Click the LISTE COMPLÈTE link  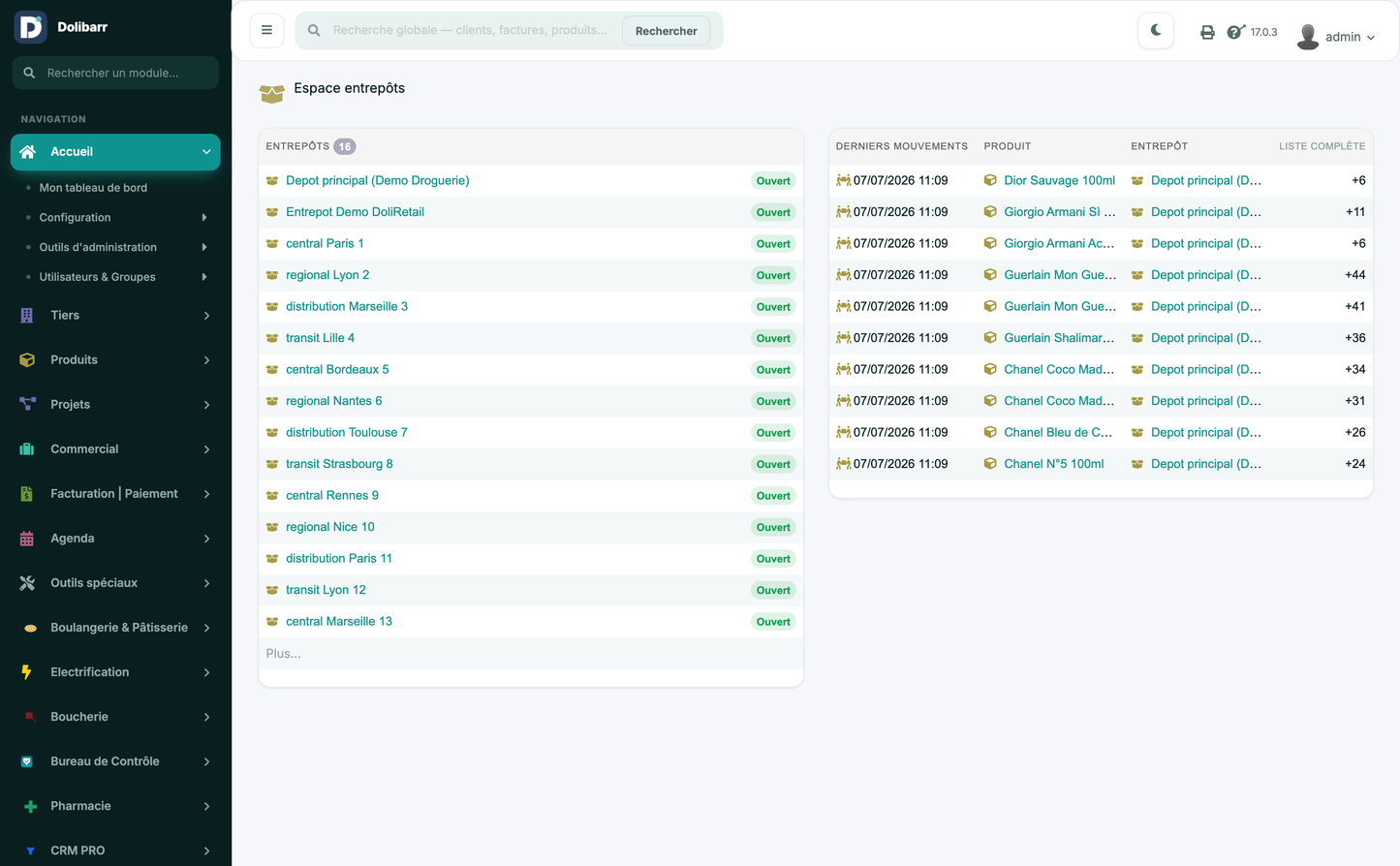pyautogui.click(x=1322, y=146)
